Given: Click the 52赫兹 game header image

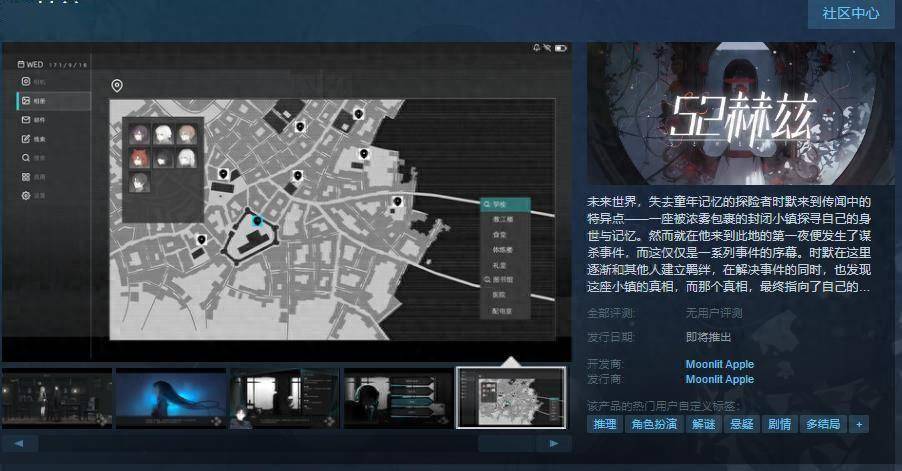Looking at the screenshot, I should (x=740, y=113).
